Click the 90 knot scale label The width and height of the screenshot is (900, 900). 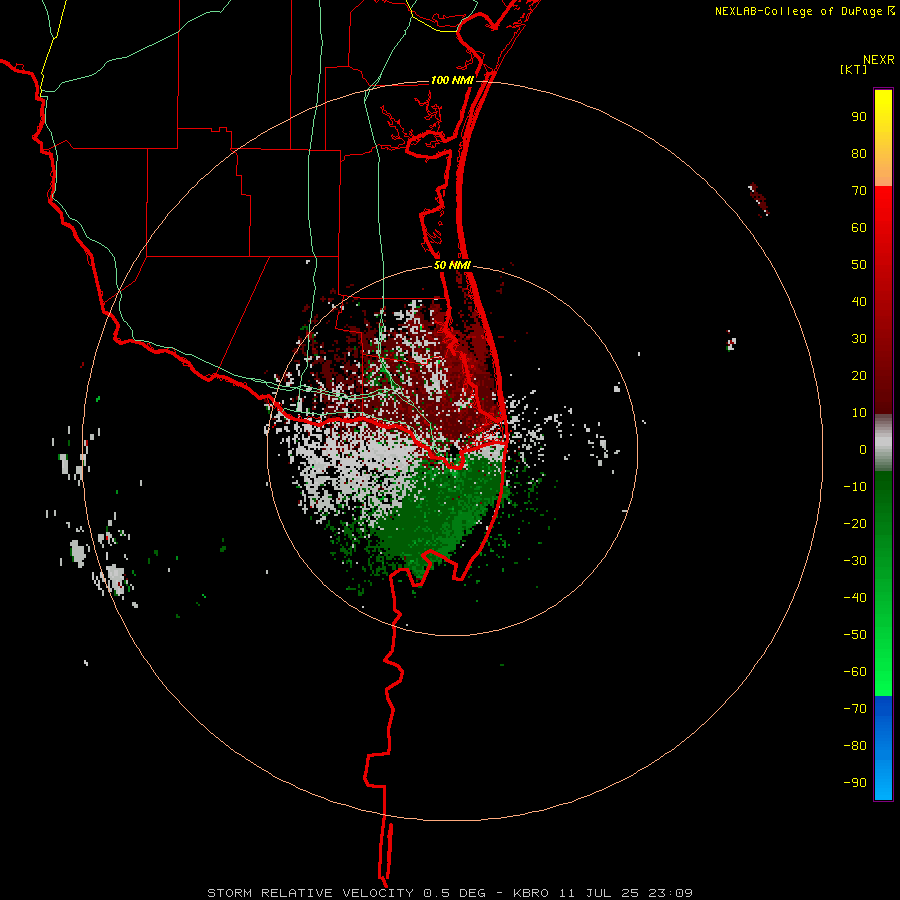[859, 117]
